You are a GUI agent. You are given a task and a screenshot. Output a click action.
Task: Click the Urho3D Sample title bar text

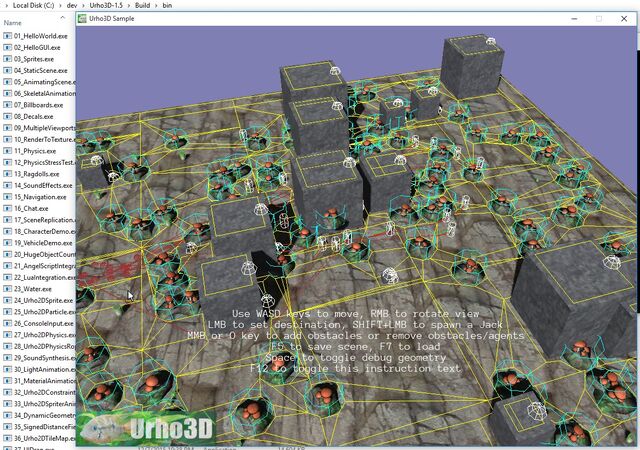point(111,18)
